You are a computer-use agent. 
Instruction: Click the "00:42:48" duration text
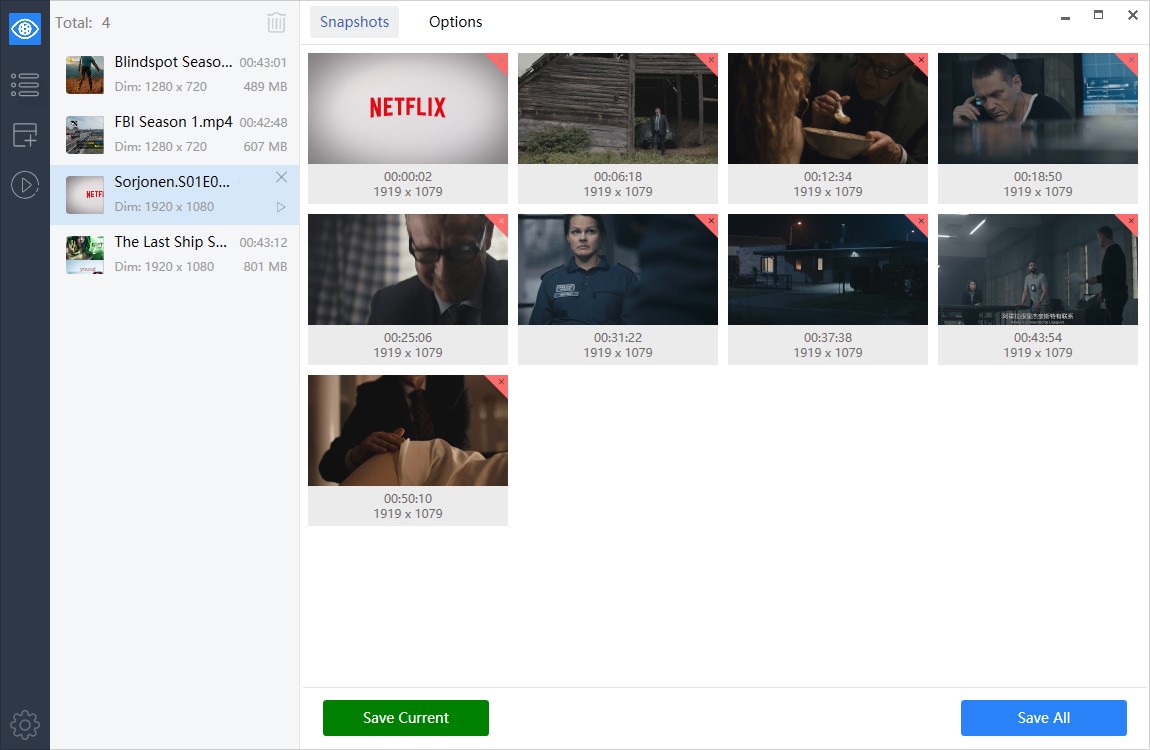263,123
